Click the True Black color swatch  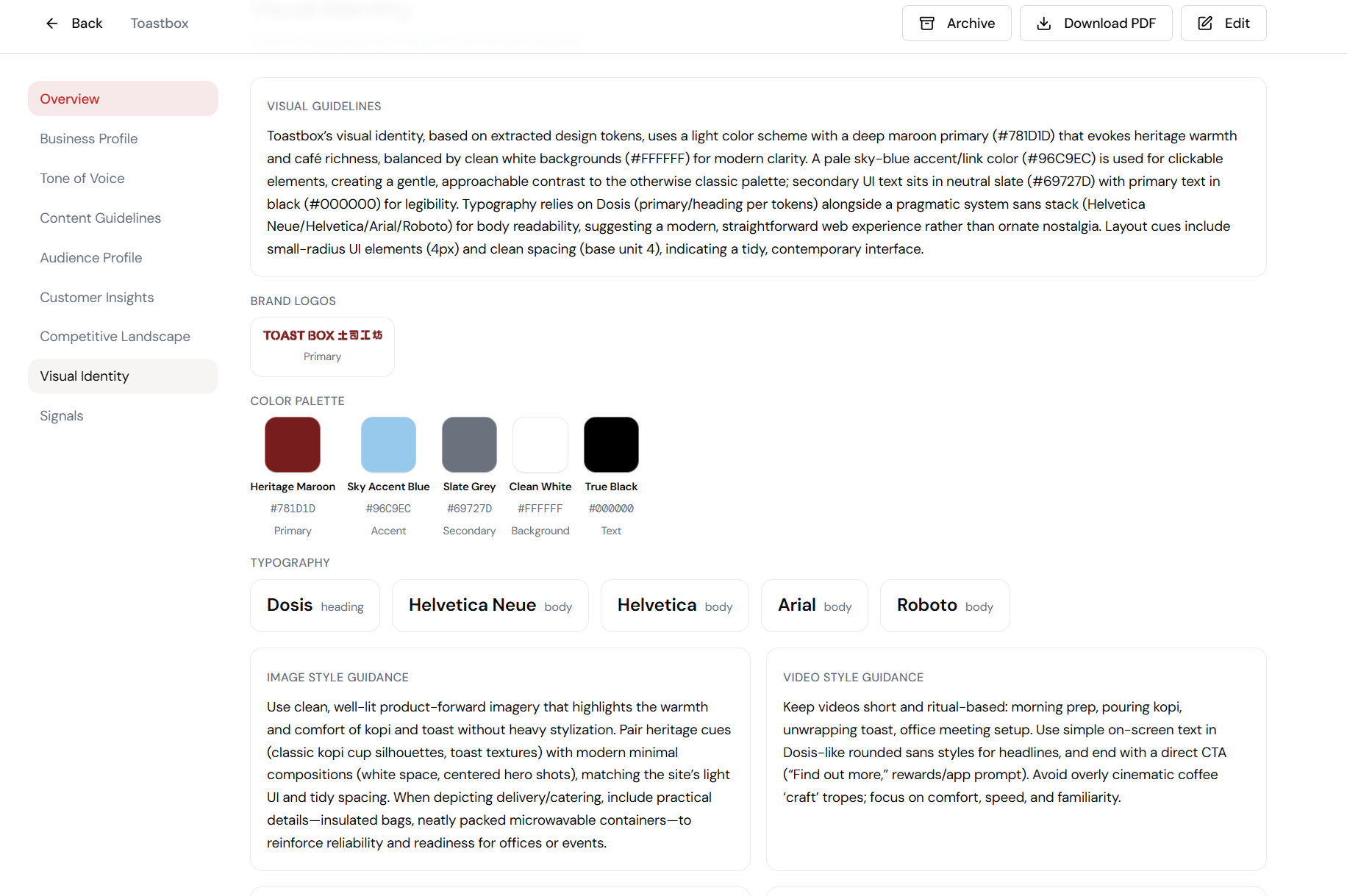610,444
